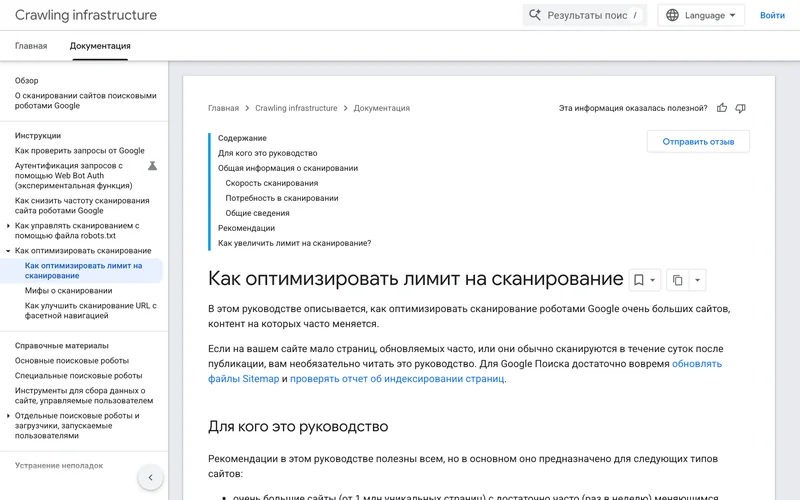Open 'Инструменты для сбора данных о сайте'

84,395
